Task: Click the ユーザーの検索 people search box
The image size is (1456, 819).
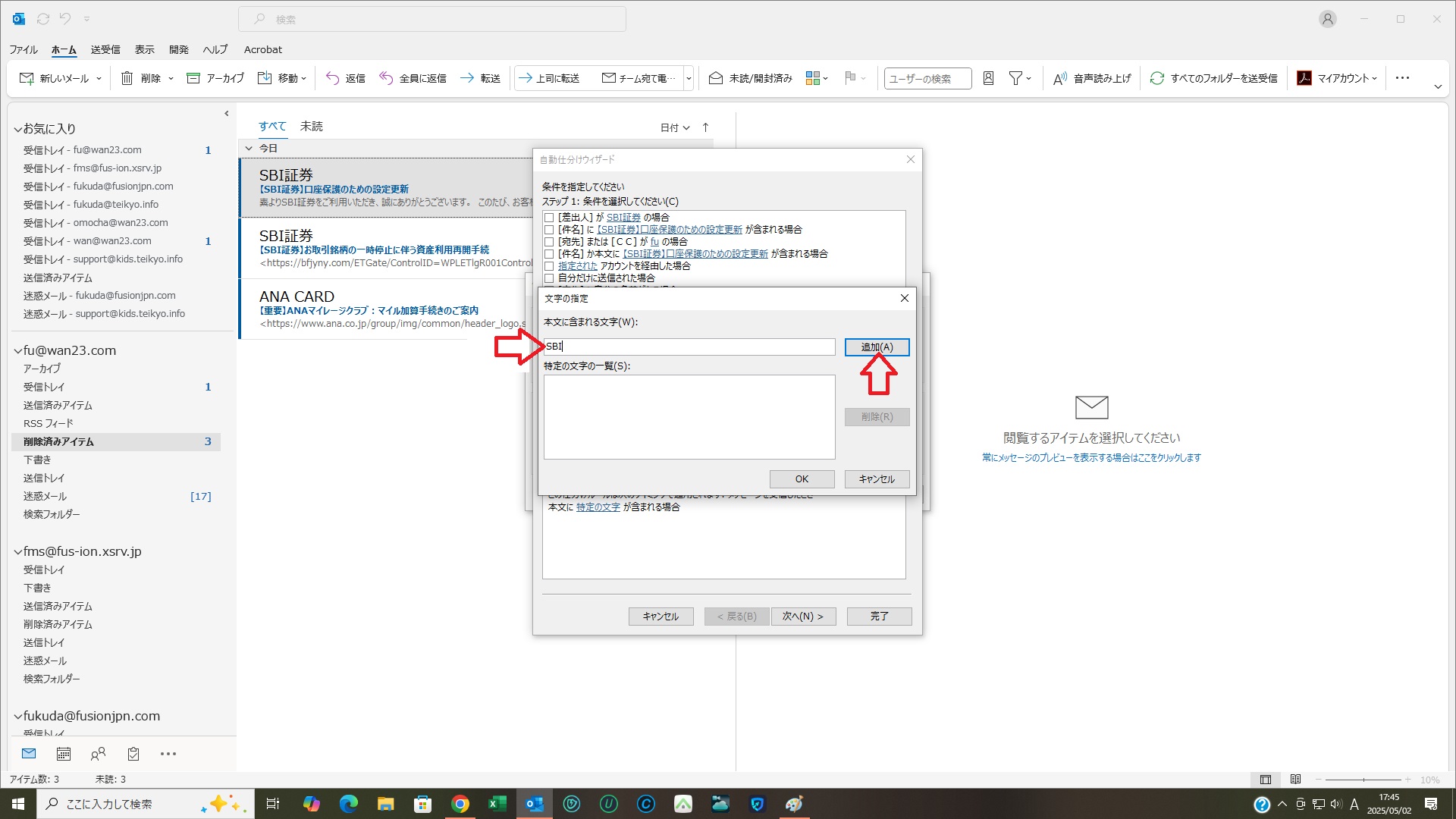Action: click(x=927, y=78)
